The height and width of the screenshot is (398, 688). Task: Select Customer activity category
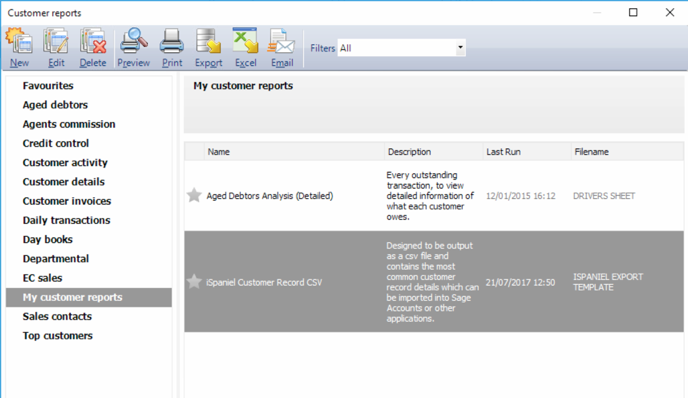point(65,162)
